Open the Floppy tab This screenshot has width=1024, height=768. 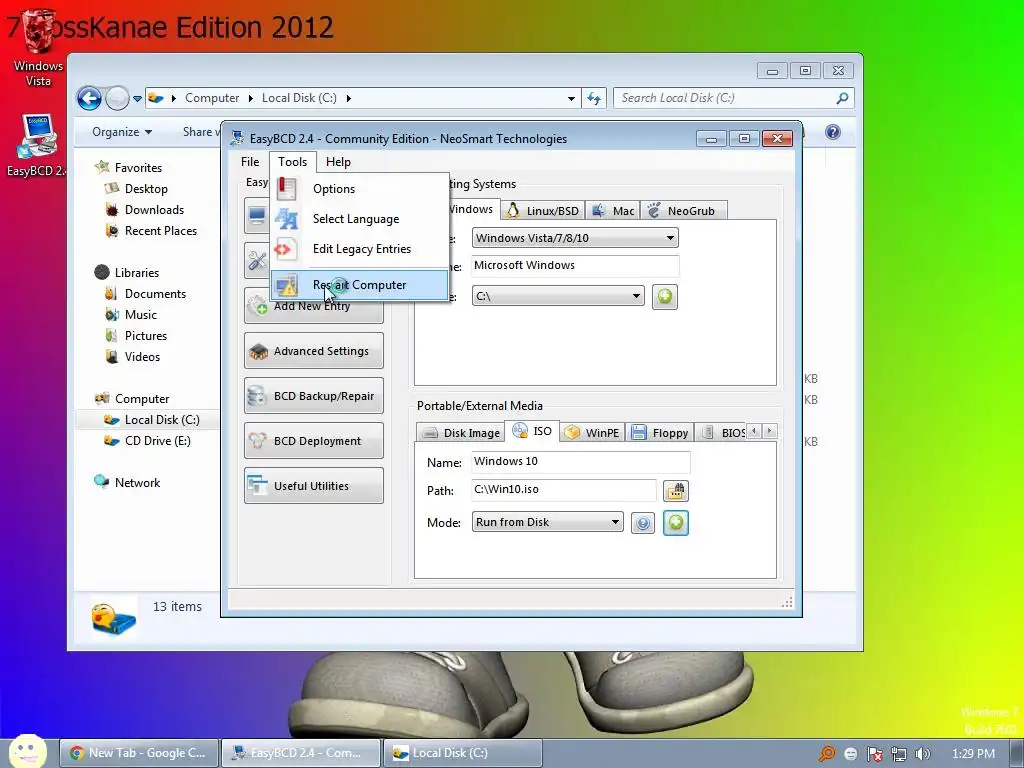pos(660,432)
